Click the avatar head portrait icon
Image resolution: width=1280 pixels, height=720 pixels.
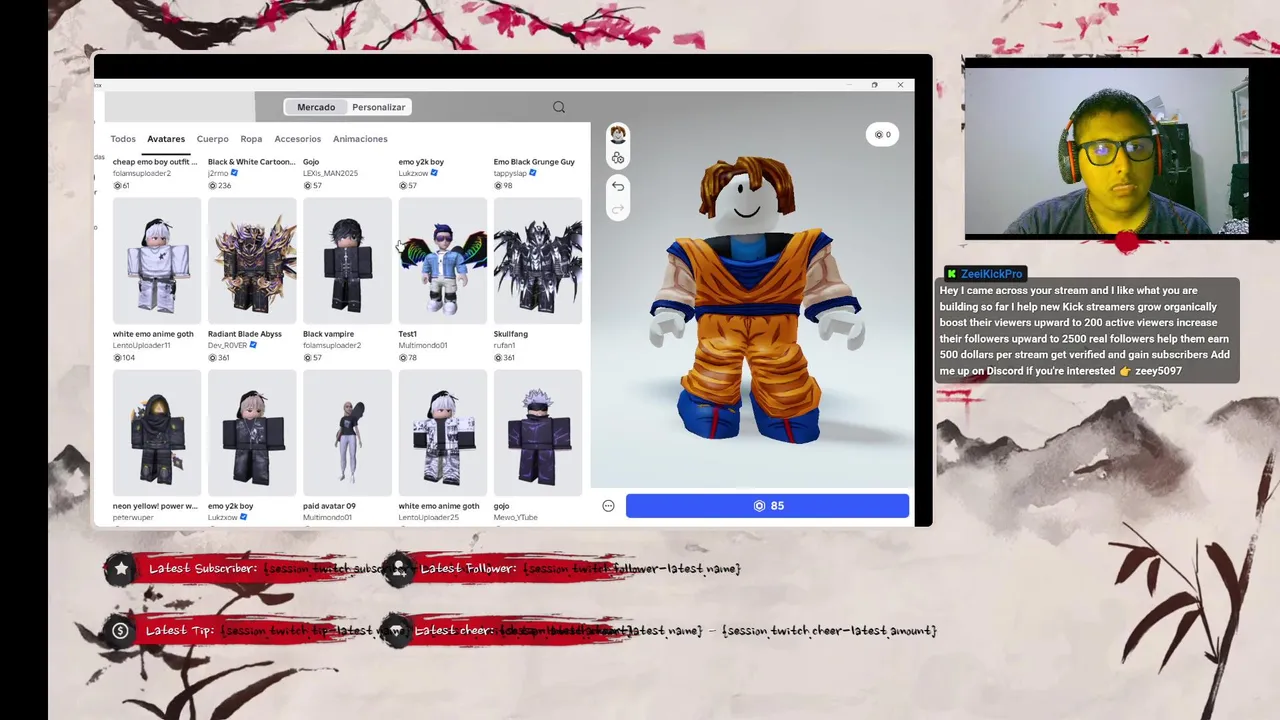coord(618,135)
